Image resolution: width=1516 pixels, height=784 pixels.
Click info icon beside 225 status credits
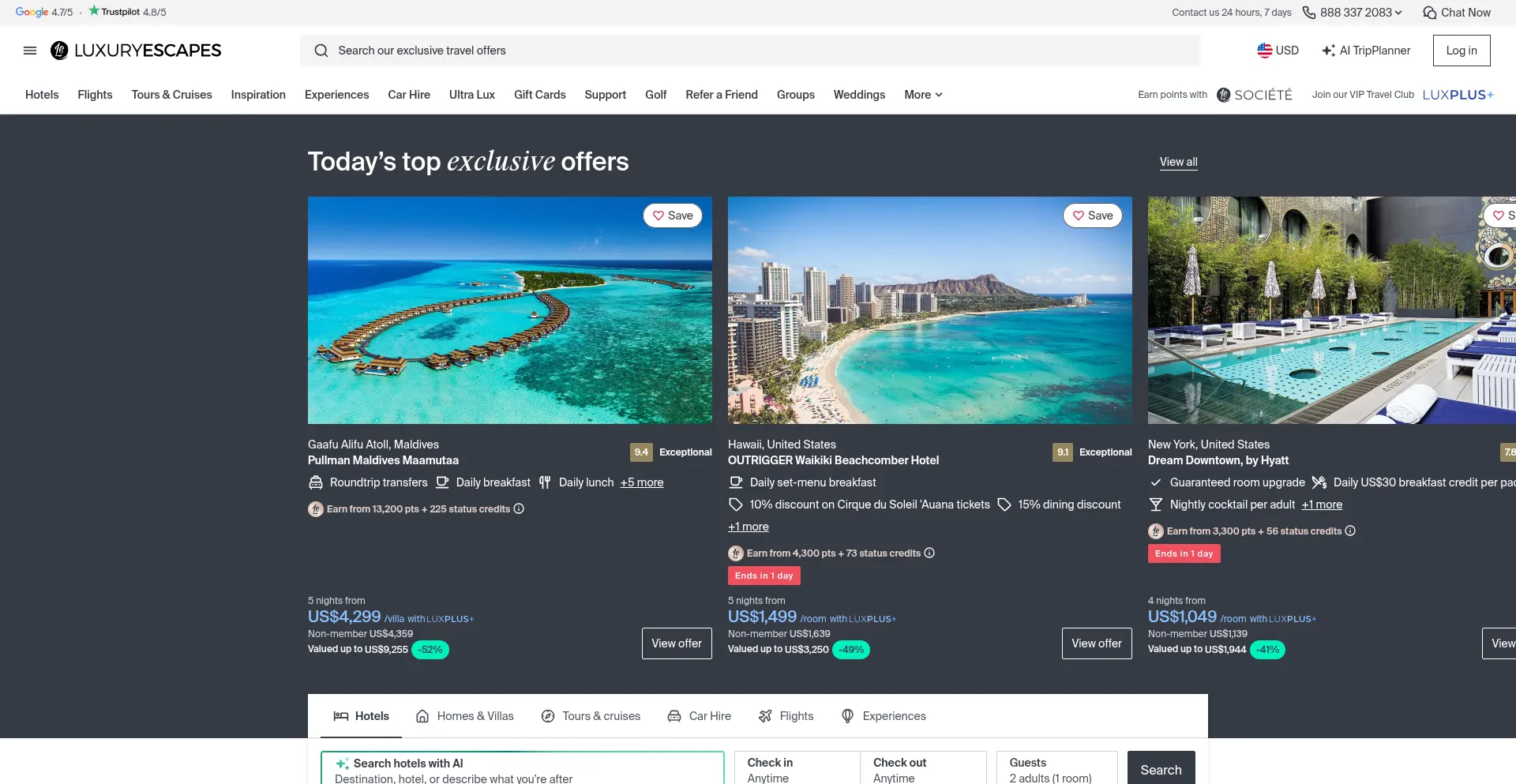tap(519, 509)
